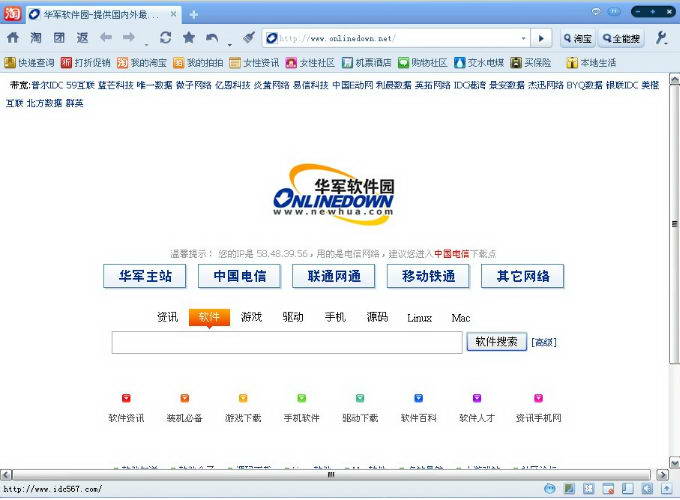Image resolution: width=680 pixels, height=500 pixels.
Task: Click the 华军主站 button
Action: 145,276
